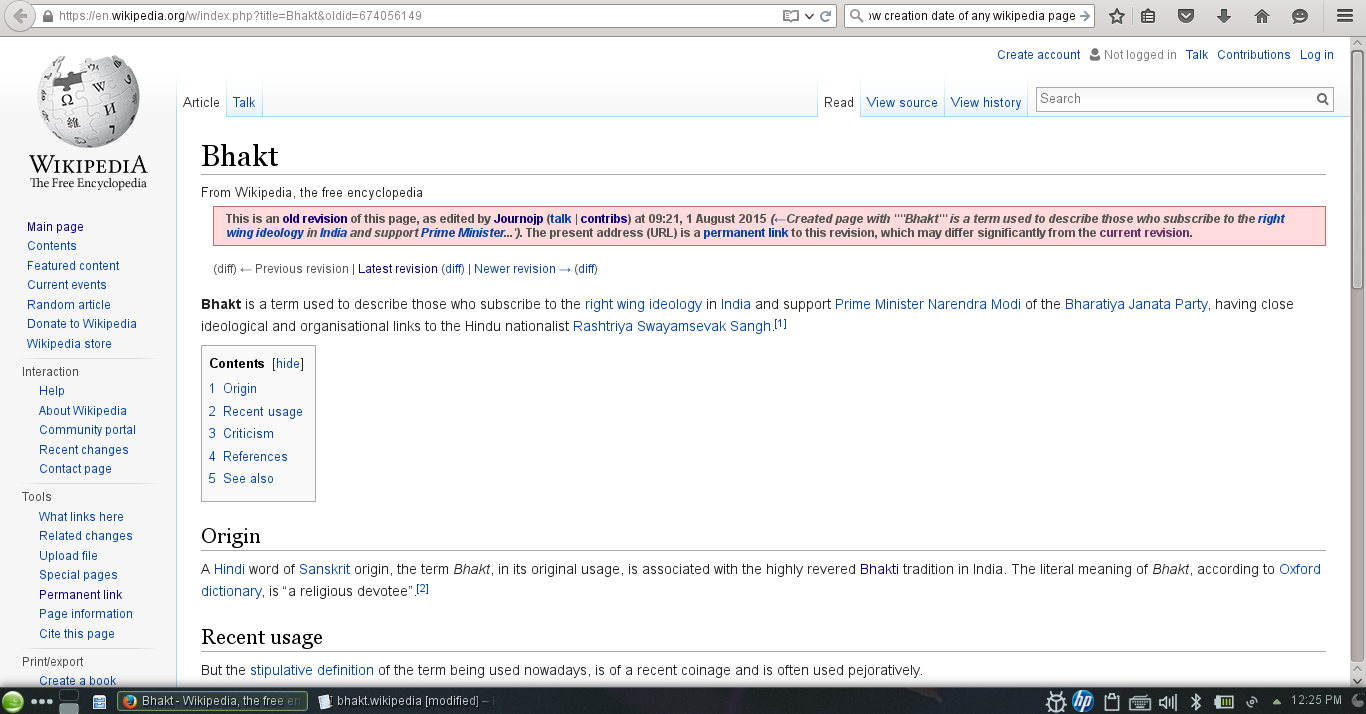Click the magnifier in Wikipedia search box
The width and height of the screenshot is (1366, 714).
[x=1323, y=99]
